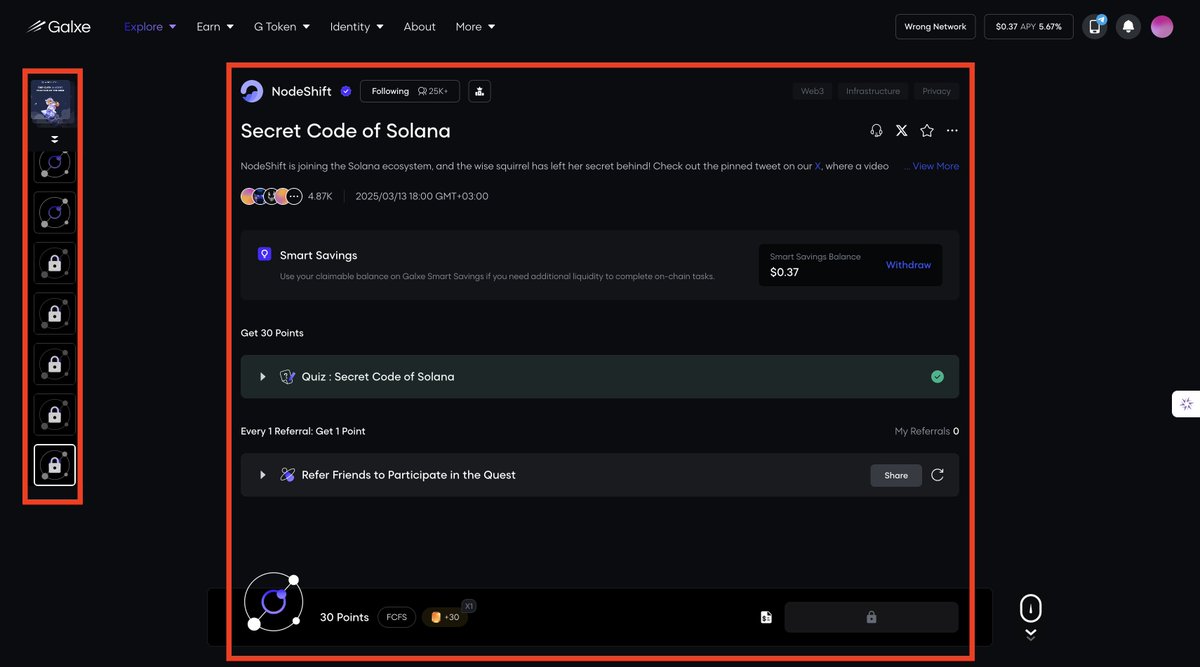Open the $0.37 APY 5.67% savings button
1200x667 pixels.
1029,27
